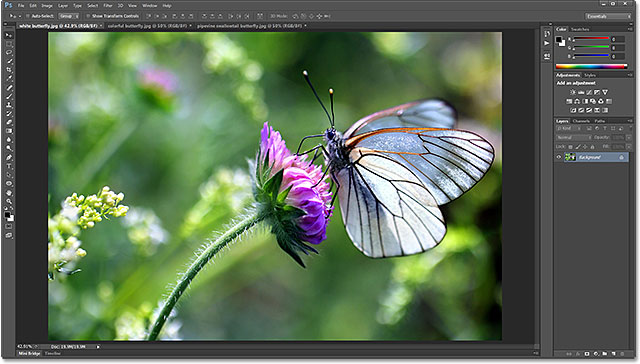The width and height of the screenshot is (640, 364).
Task: Select the Lasso tool in toolbar
Action: point(9,53)
